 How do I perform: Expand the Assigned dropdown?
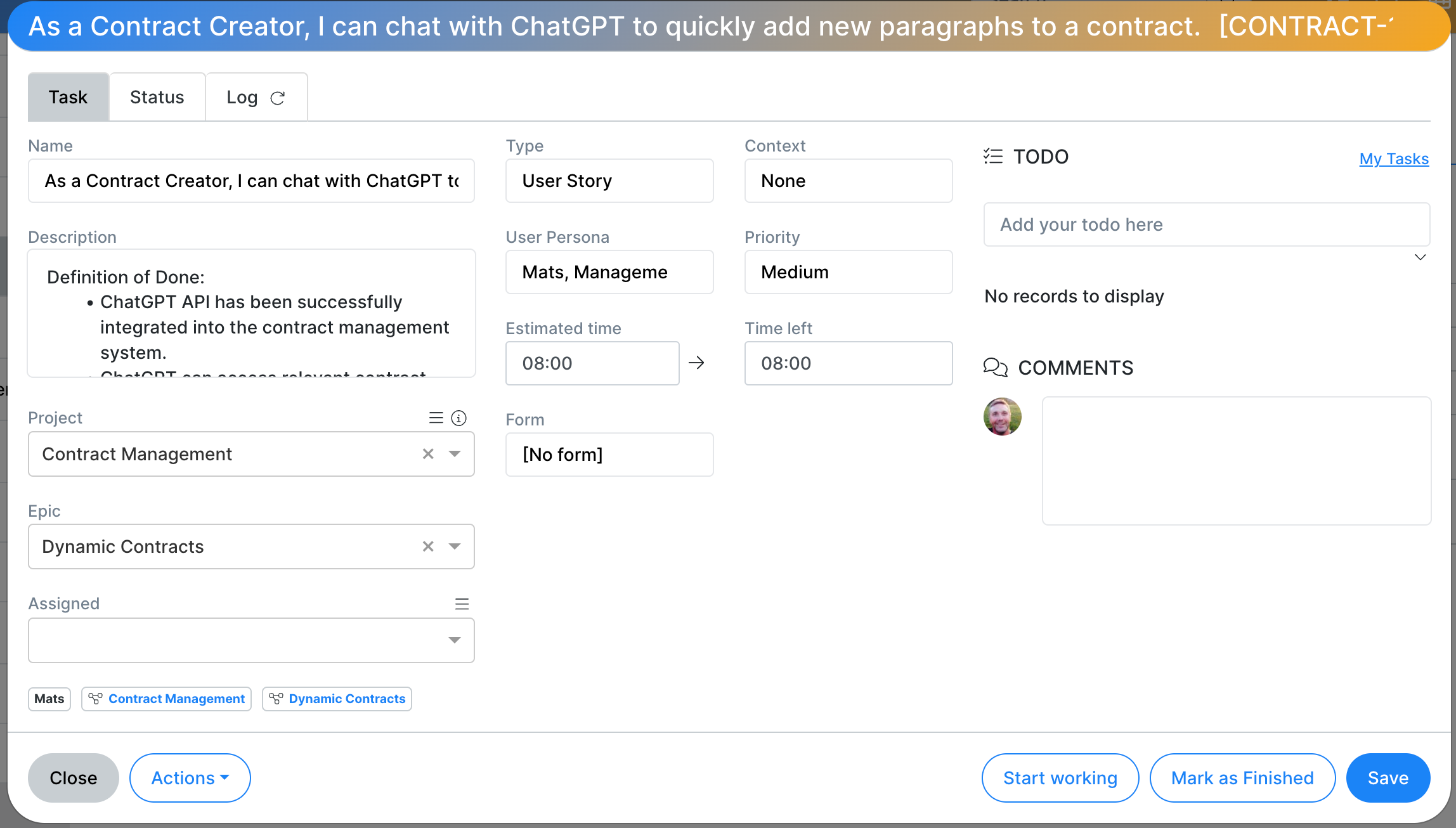point(455,640)
